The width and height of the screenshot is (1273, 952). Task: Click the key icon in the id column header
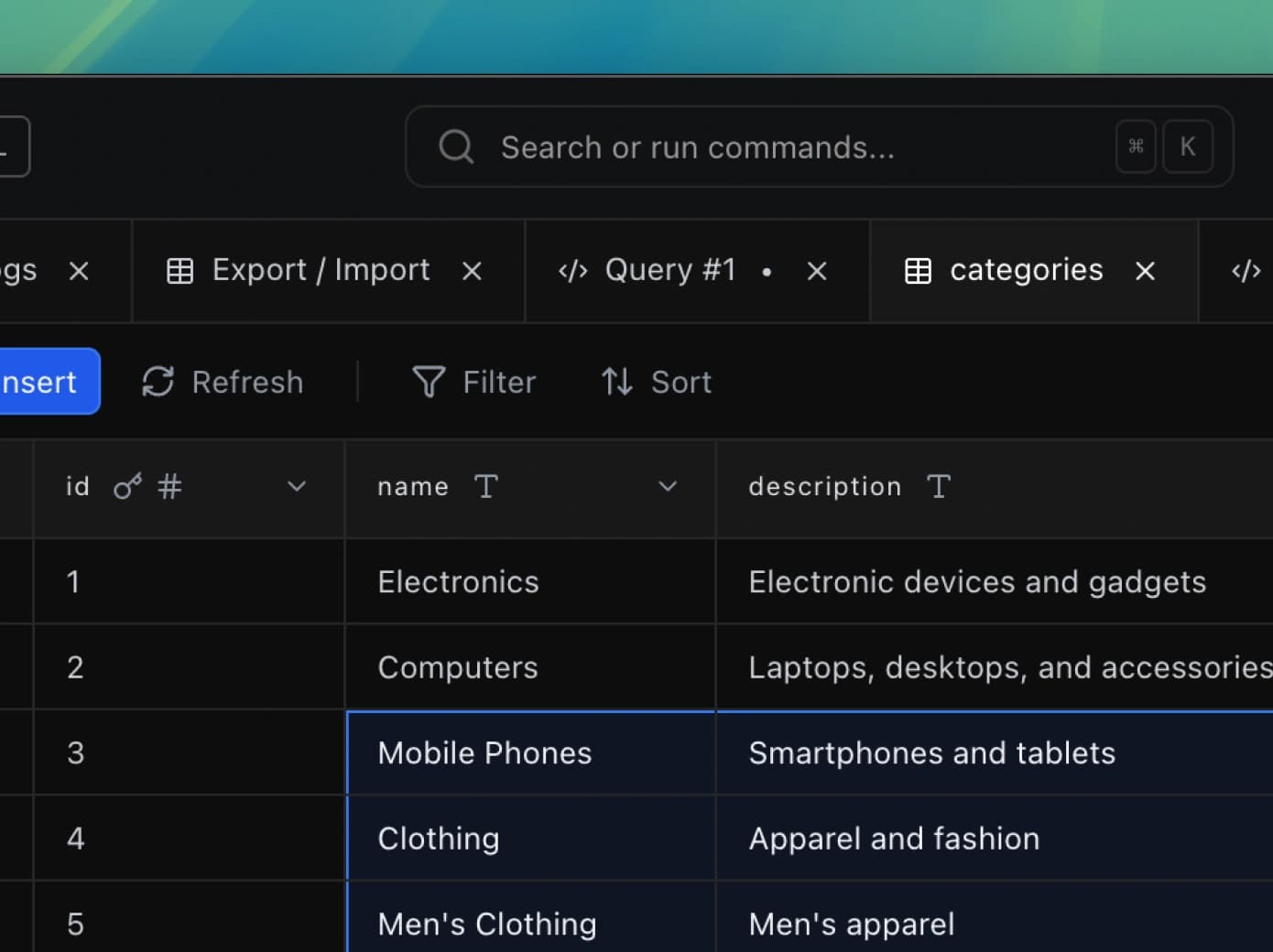[x=127, y=486]
